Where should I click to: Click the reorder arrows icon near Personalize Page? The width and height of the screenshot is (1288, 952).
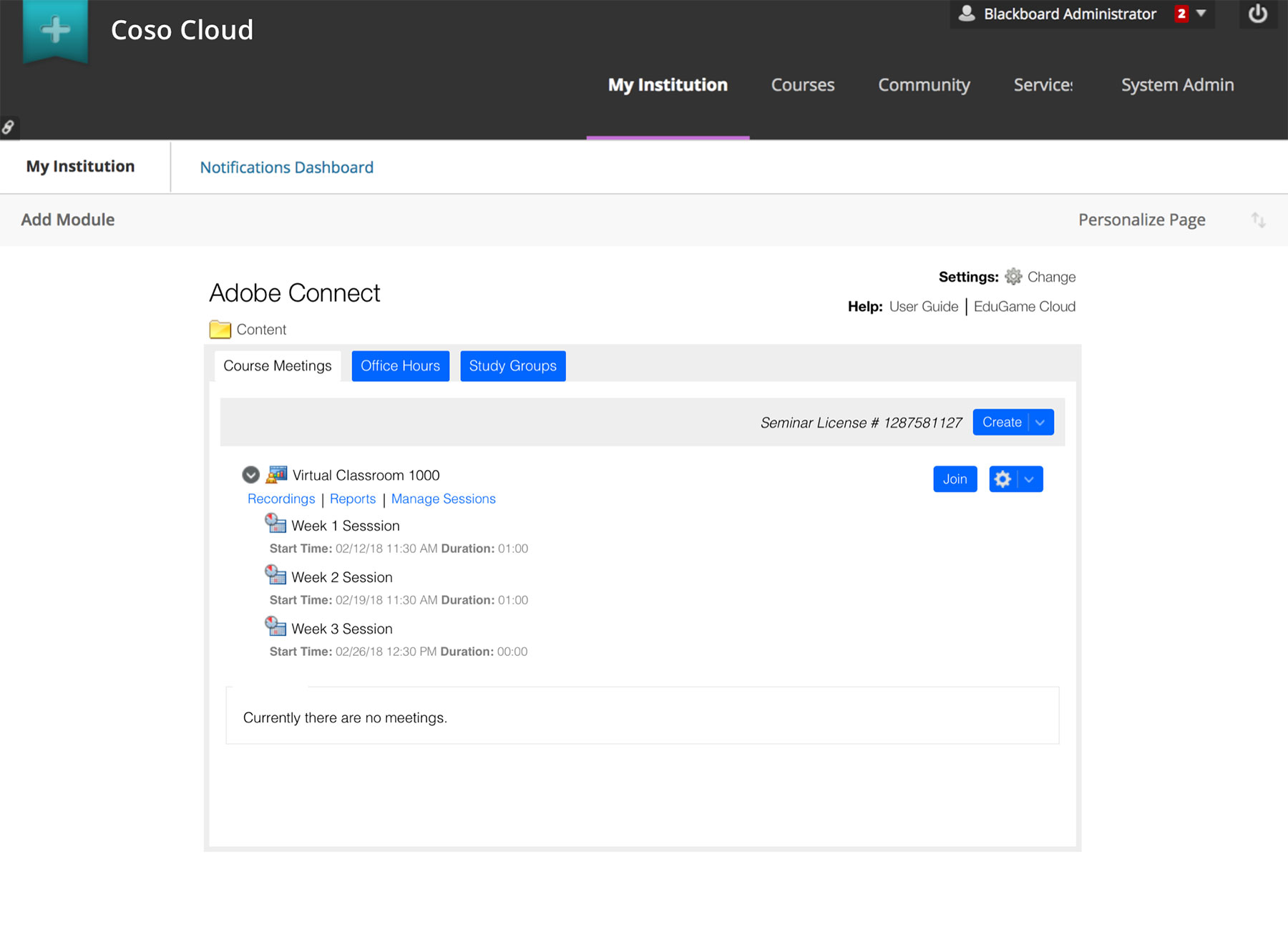1258,220
